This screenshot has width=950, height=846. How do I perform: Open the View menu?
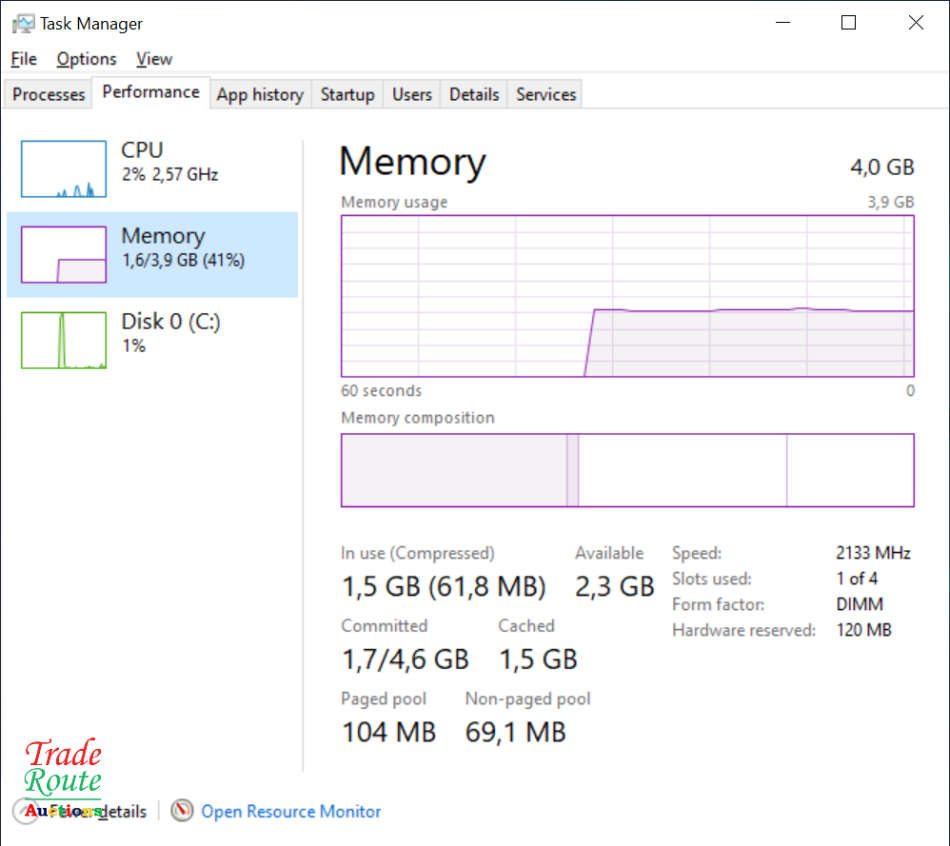coord(154,59)
